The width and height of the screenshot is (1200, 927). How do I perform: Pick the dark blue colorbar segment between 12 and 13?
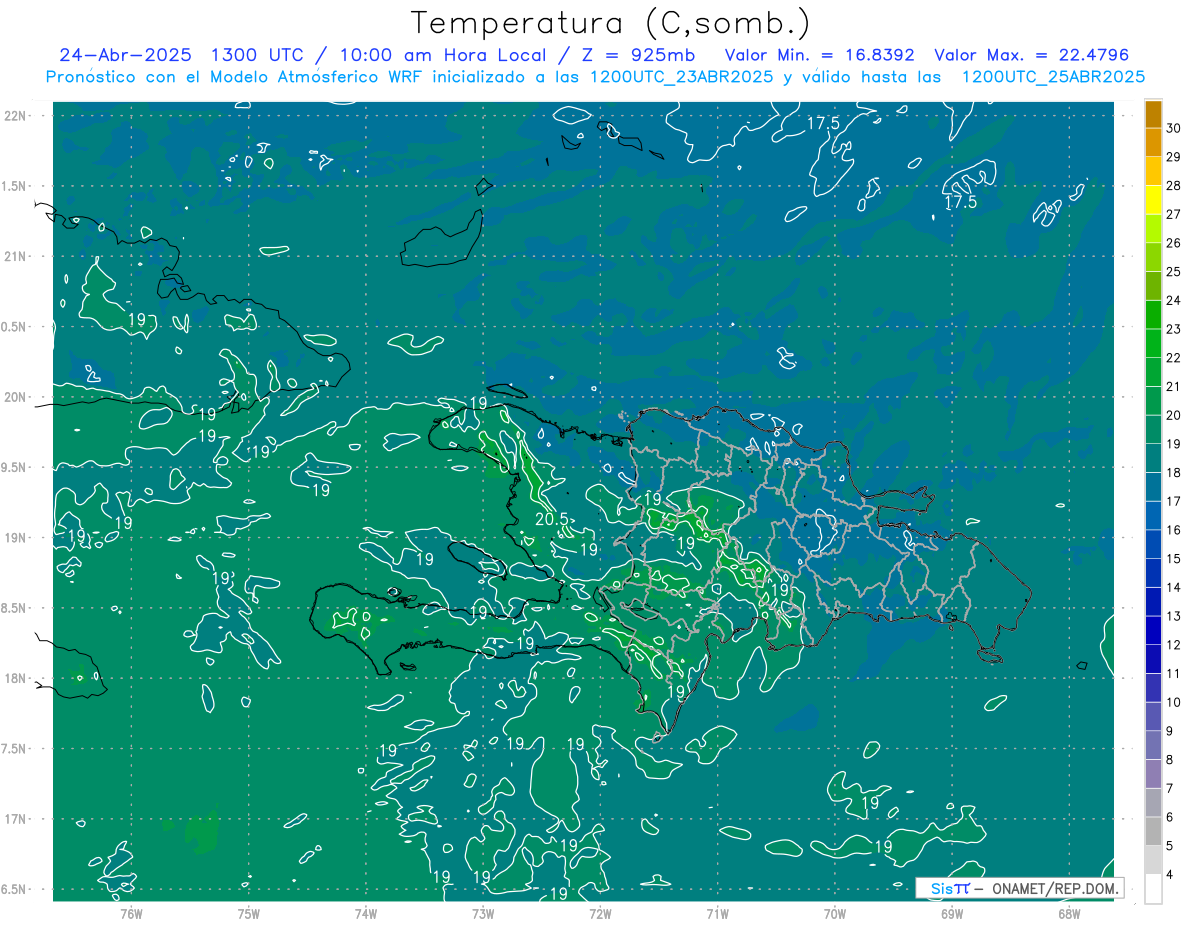(x=1153, y=630)
